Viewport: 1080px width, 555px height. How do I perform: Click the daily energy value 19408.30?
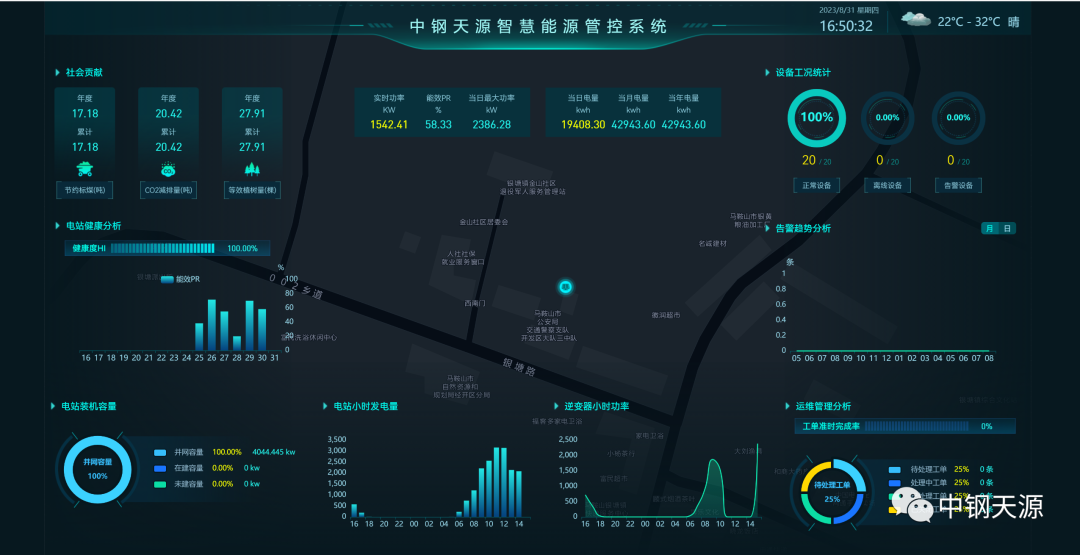(x=583, y=125)
